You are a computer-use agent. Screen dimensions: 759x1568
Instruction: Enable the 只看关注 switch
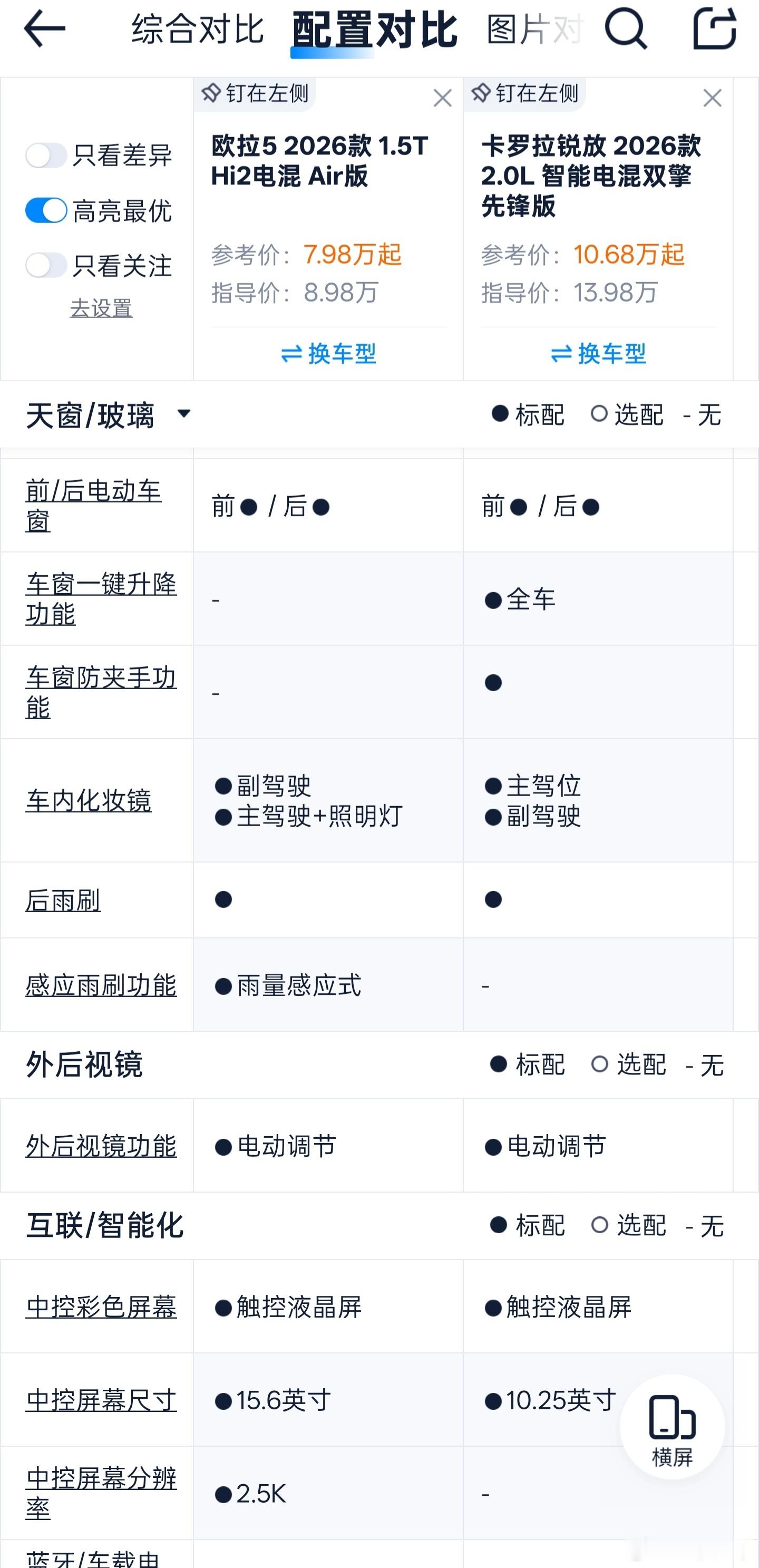pos(46,265)
